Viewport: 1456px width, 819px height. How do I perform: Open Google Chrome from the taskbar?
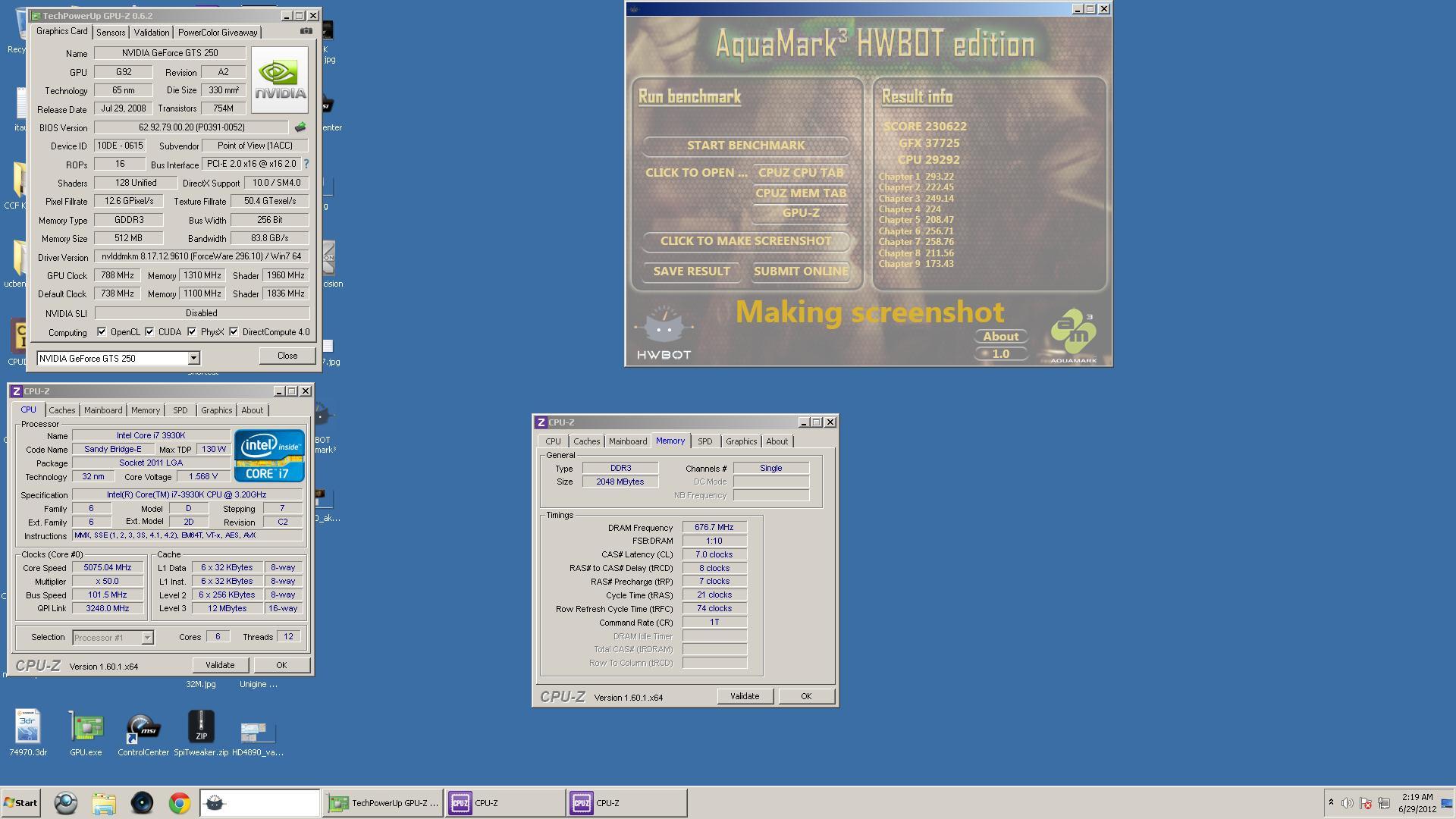tap(180, 803)
